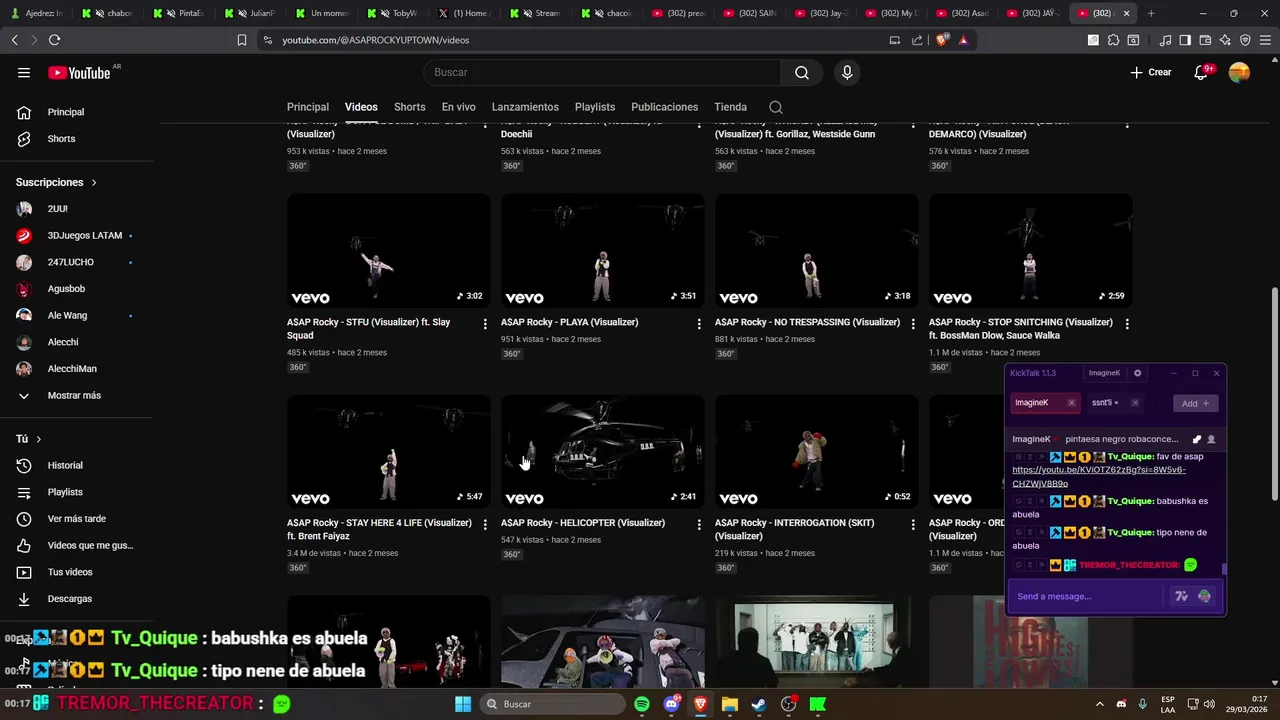Viewport: 1280px width, 720px height.
Task: Show hidden system tray icons
Action: point(1100,704)
